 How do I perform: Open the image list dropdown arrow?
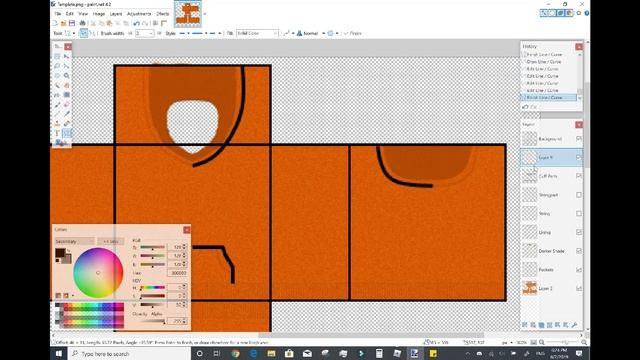tap(204, 14)
